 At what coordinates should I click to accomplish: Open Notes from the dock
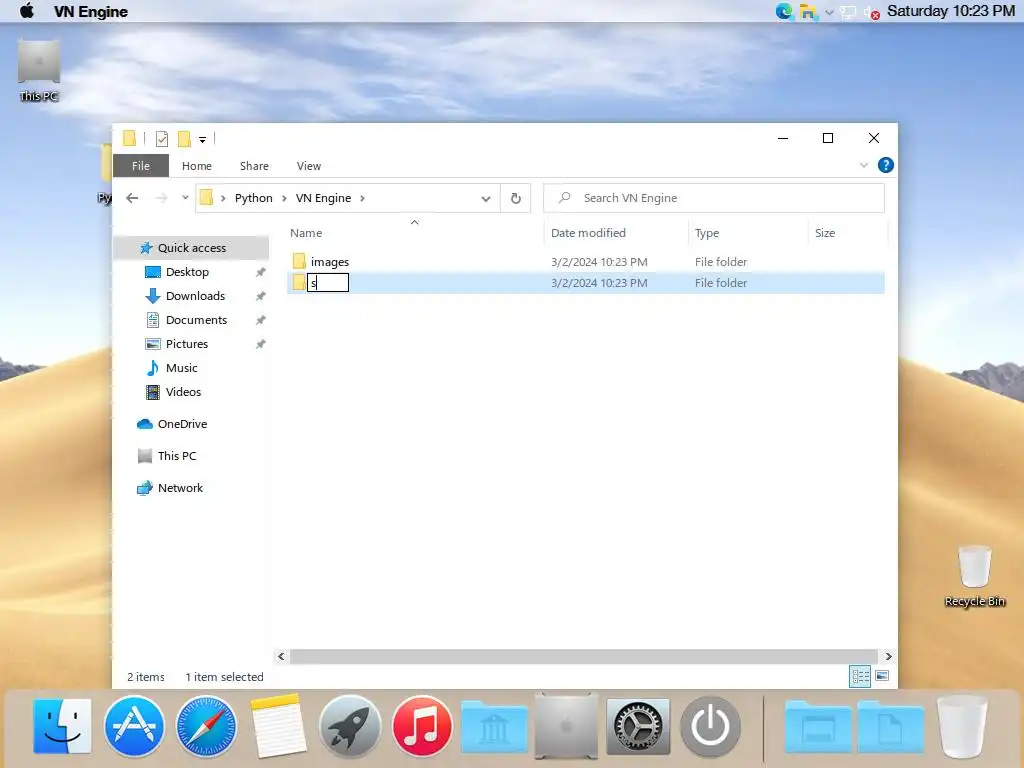278,726
